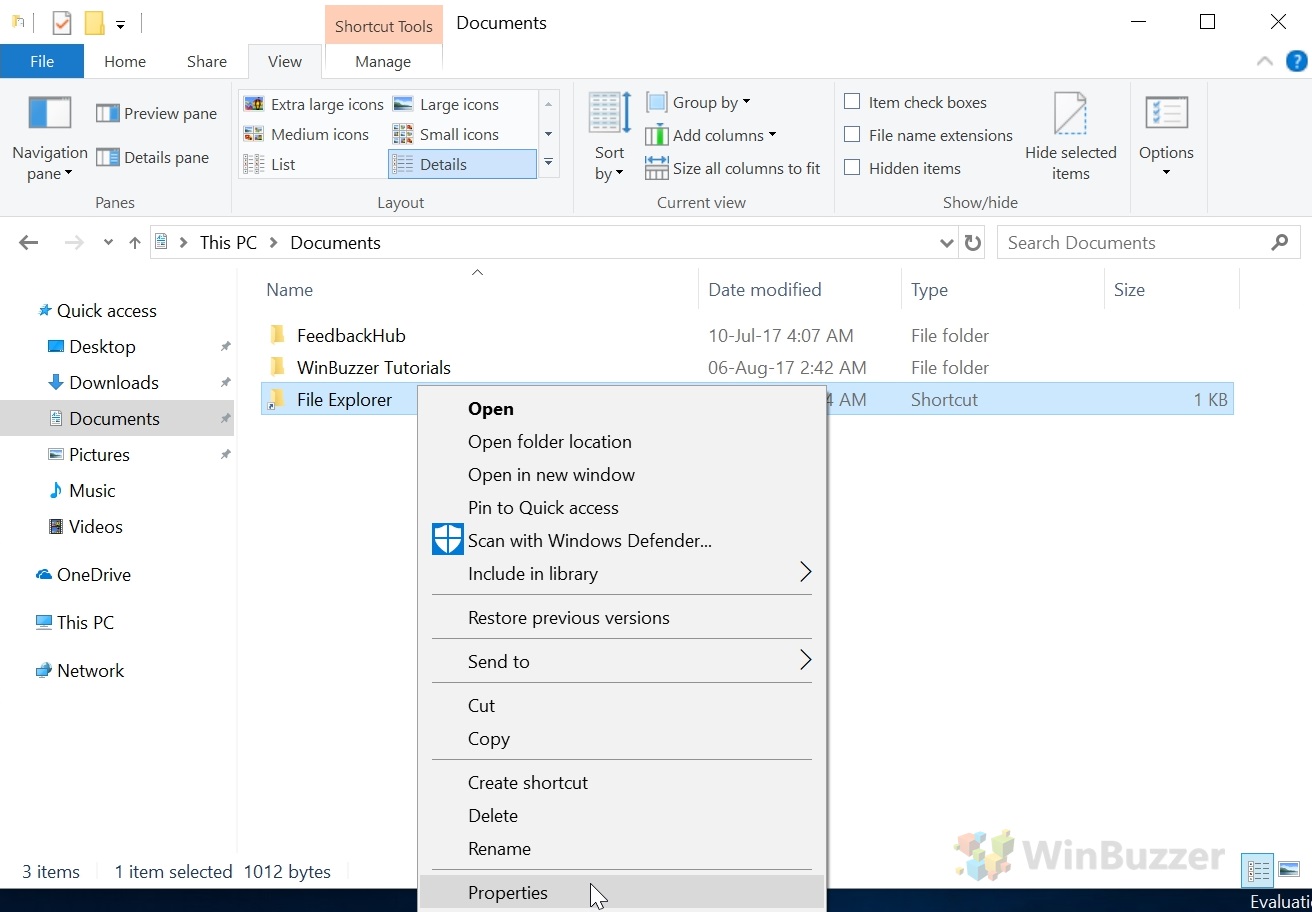Select This PC in the navigation pane

(85, 623)
